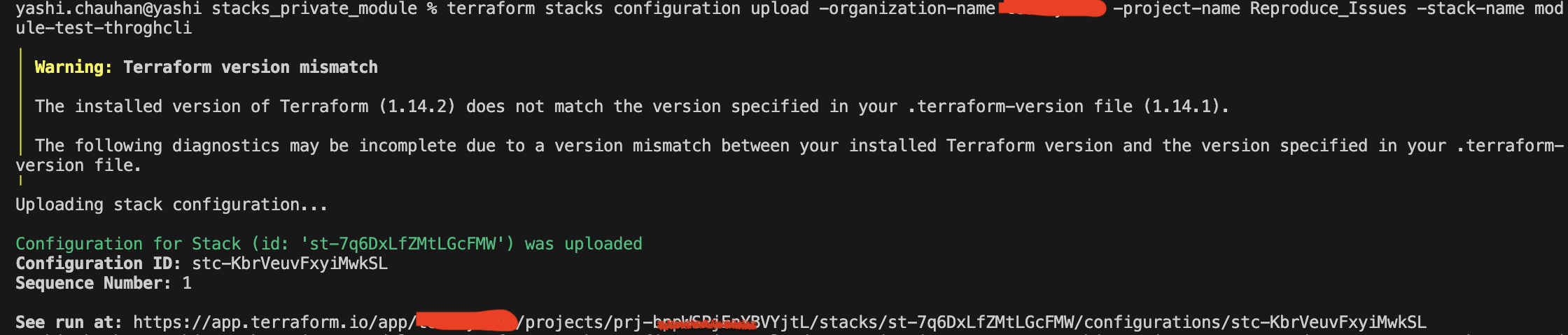Click the installed version (1.14.2) text
Viewport: 1568px width, 335px height.
click(417, 107)
